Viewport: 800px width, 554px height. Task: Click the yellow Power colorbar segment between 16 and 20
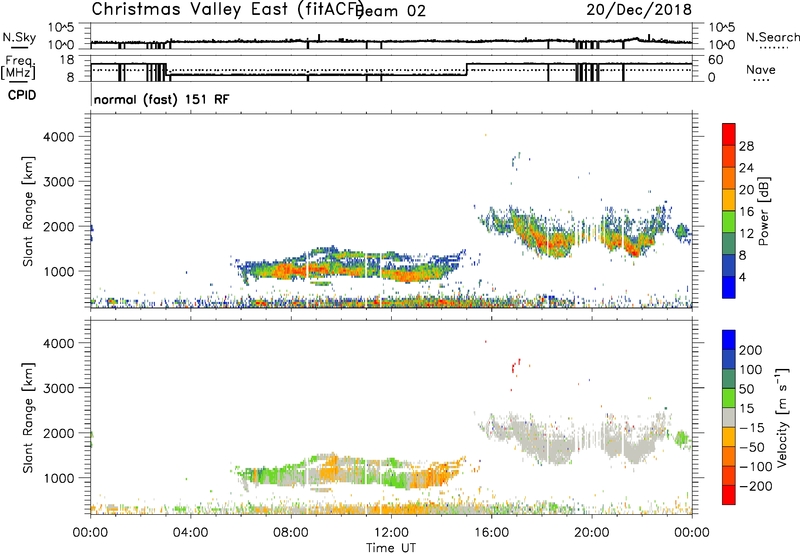click(729, 199)
